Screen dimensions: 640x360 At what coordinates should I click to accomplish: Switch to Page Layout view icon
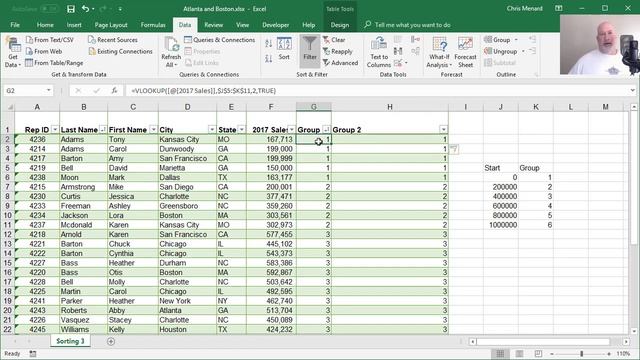(519, 353)
